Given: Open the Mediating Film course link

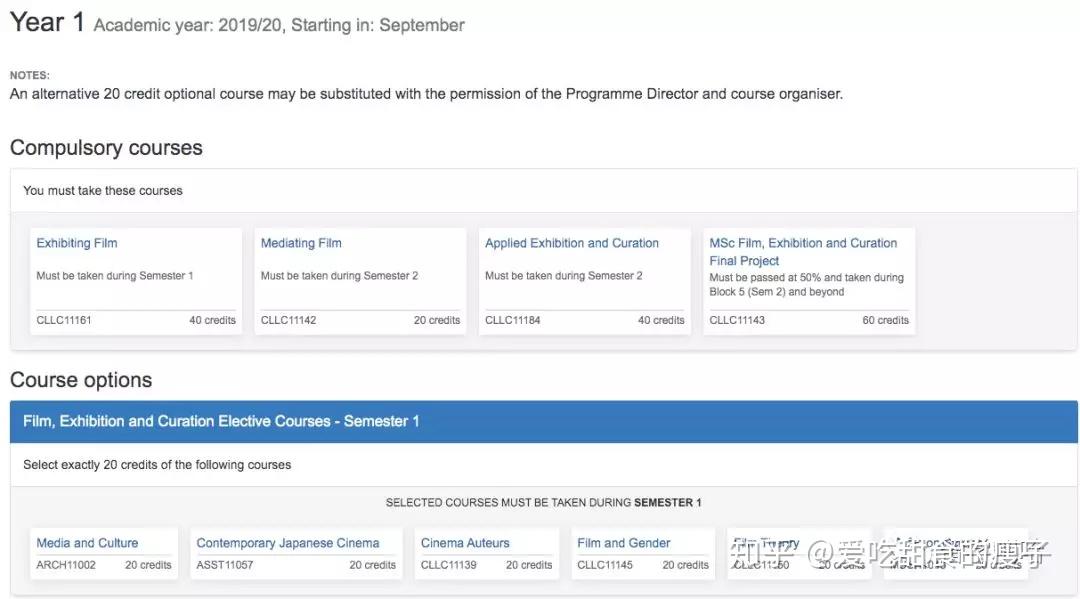Looking at the screenshot, I should 301,243.
